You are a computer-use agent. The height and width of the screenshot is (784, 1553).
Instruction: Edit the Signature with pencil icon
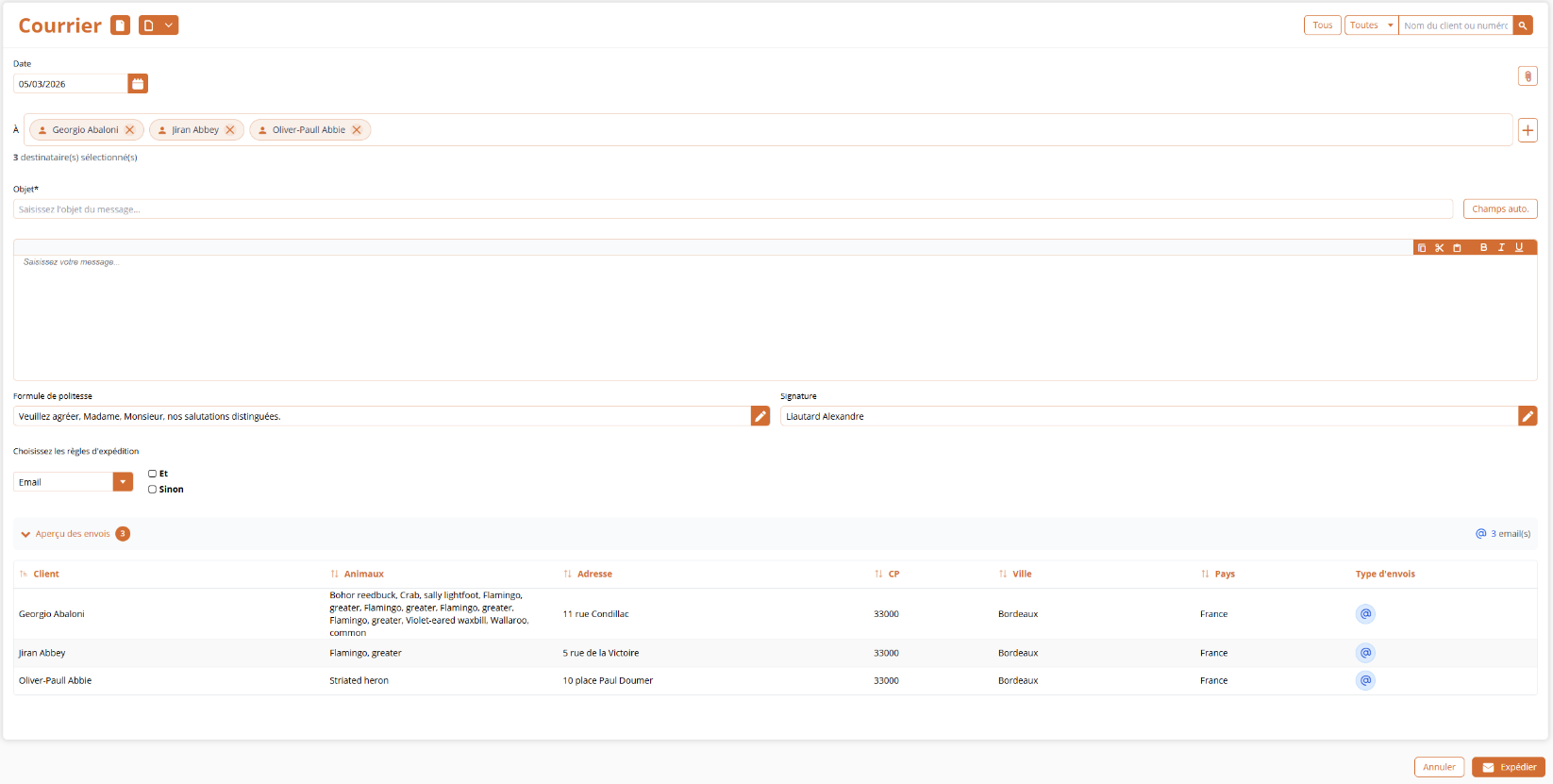[1527, 416]
